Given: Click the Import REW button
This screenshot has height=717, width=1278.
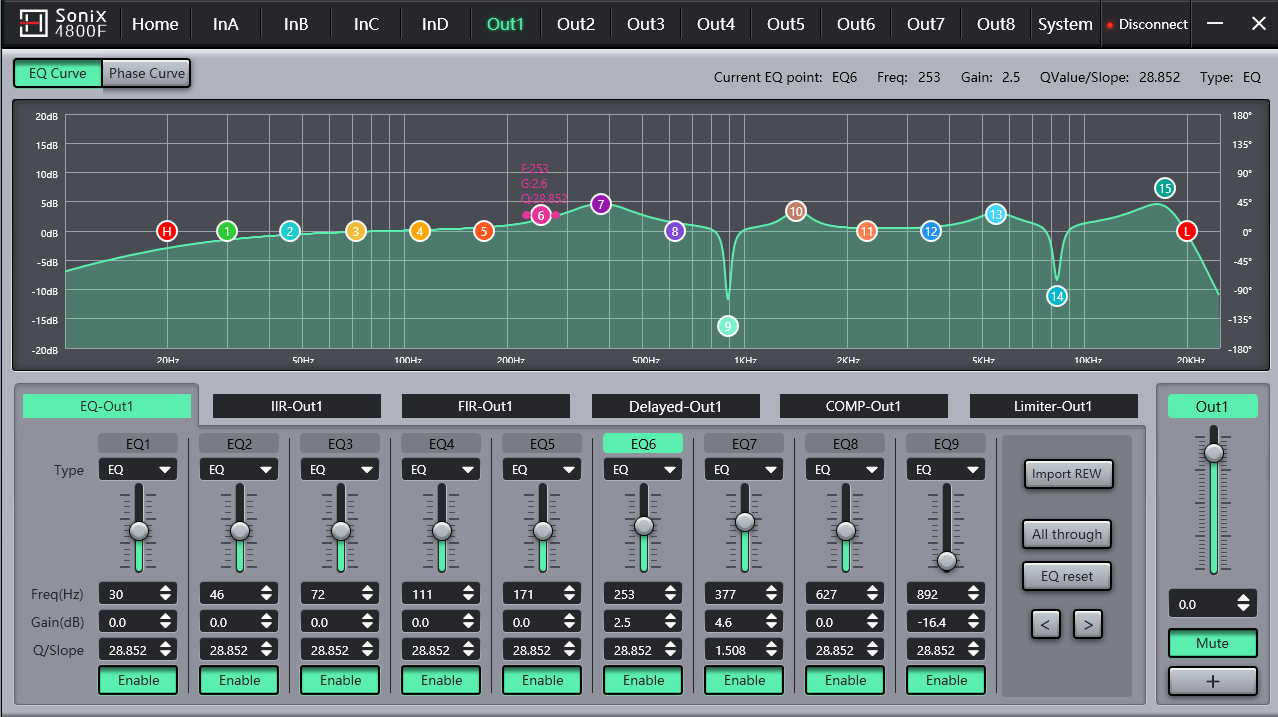Looking at the screenshot, I should click(x=1066, y=474).
